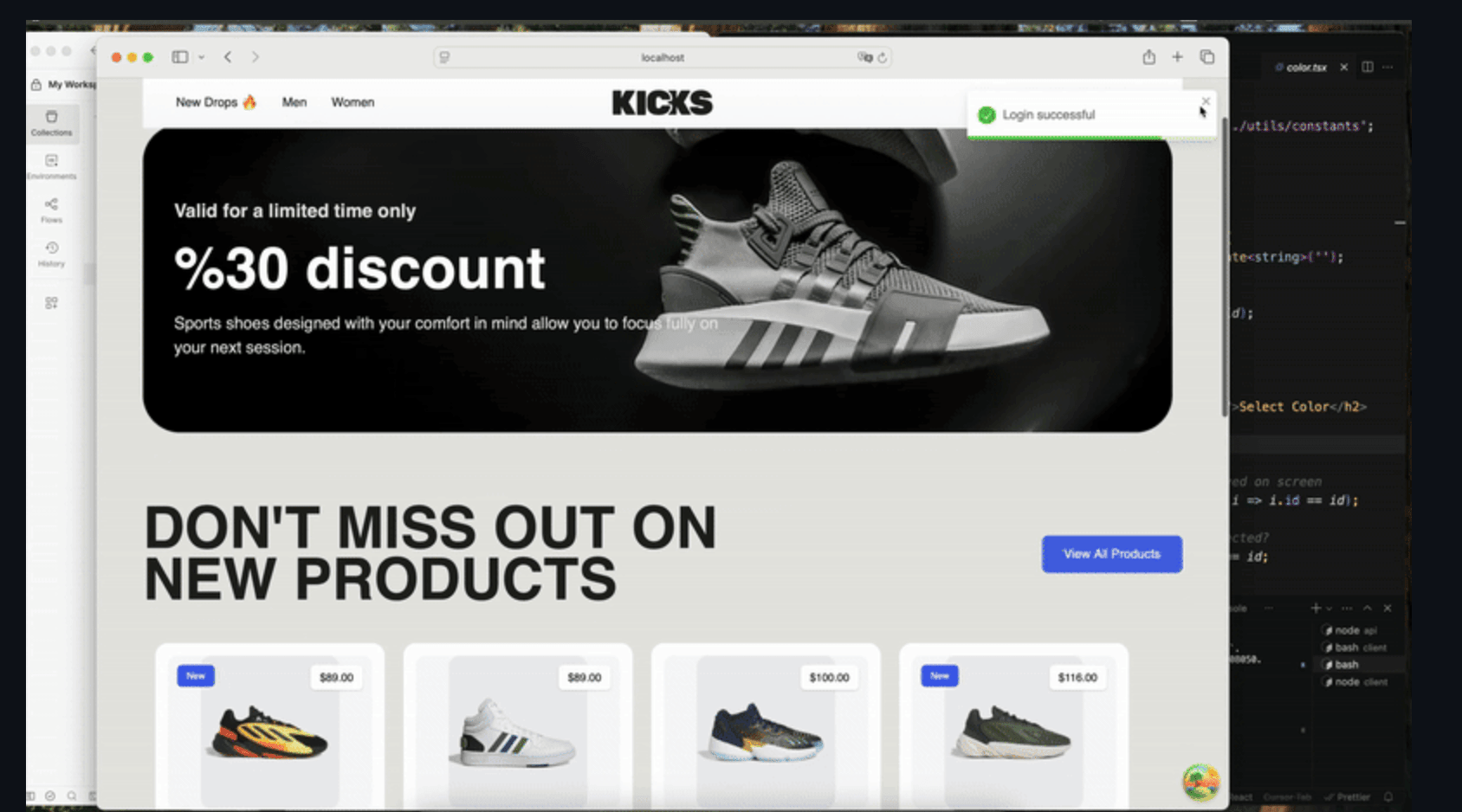Close the color.tsx editor tab
This screenshot has width=1462, height=812.
tap(1344, 68)
